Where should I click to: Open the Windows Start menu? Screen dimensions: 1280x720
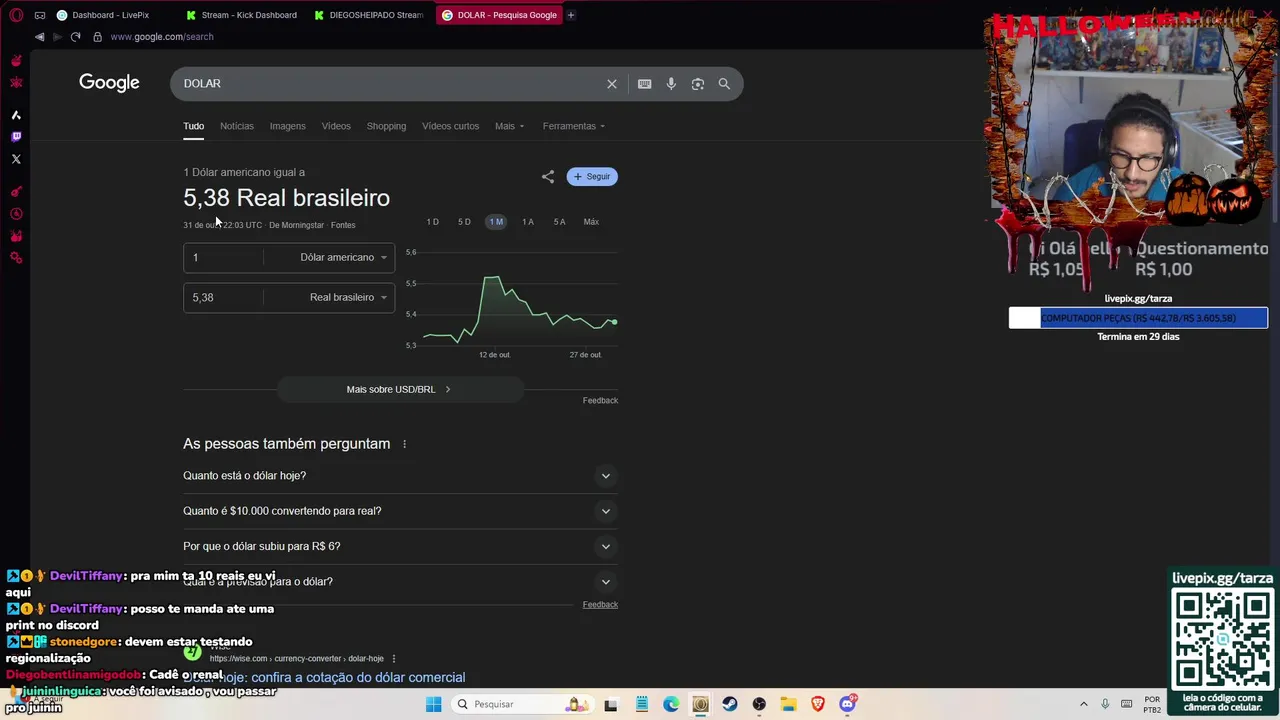433,704
